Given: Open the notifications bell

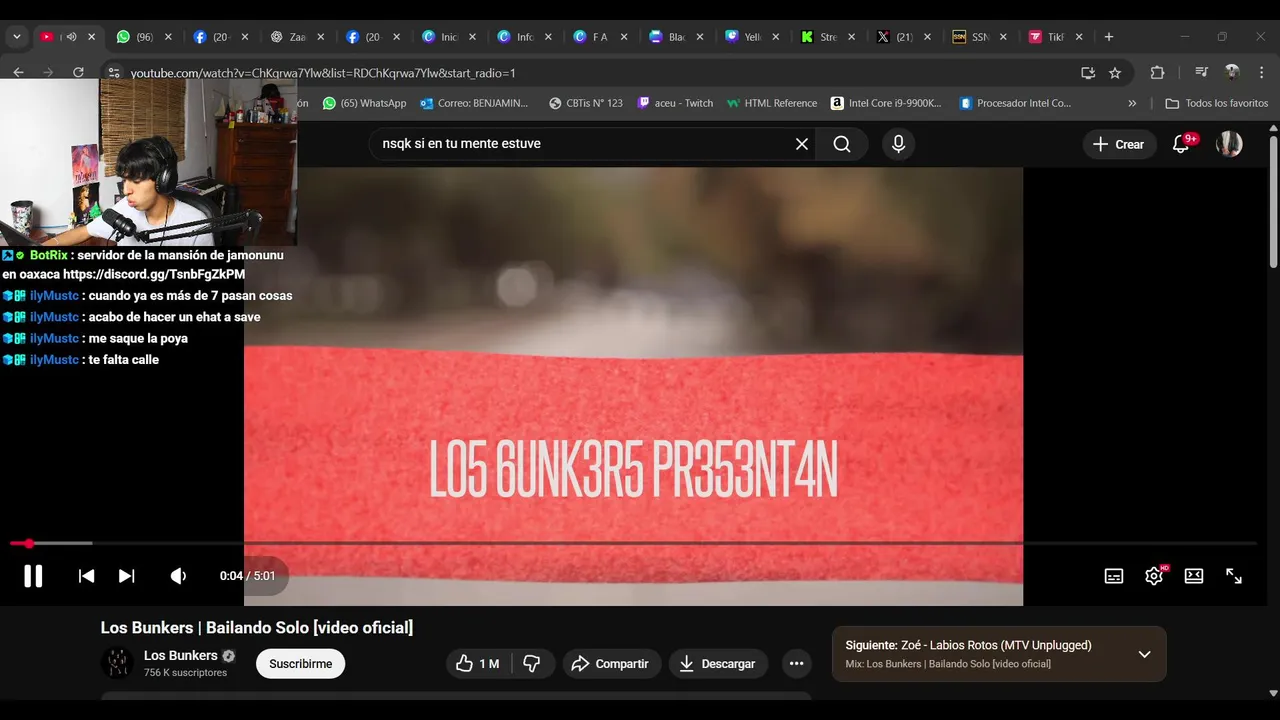Looking at the screenshot, I should click(1181, 144).
